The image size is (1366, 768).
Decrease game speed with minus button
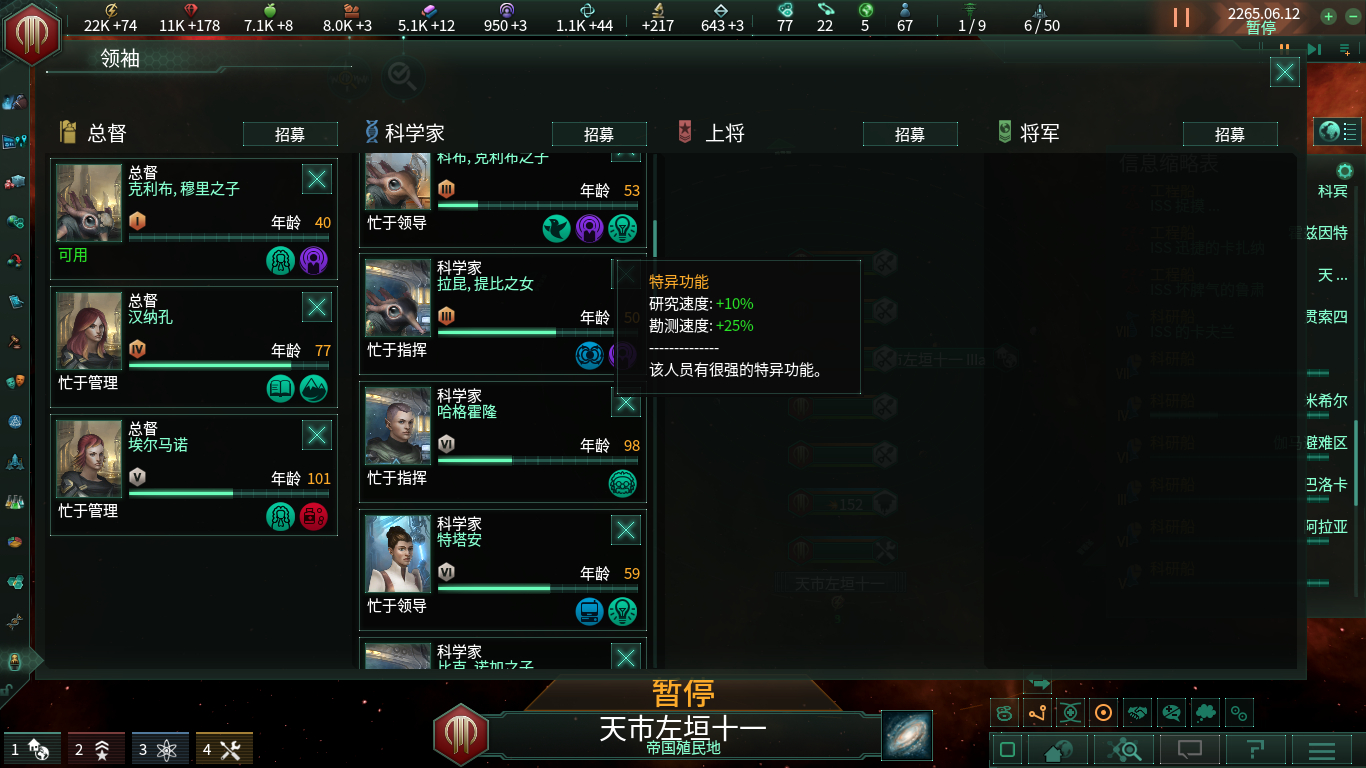point(1350,16)
